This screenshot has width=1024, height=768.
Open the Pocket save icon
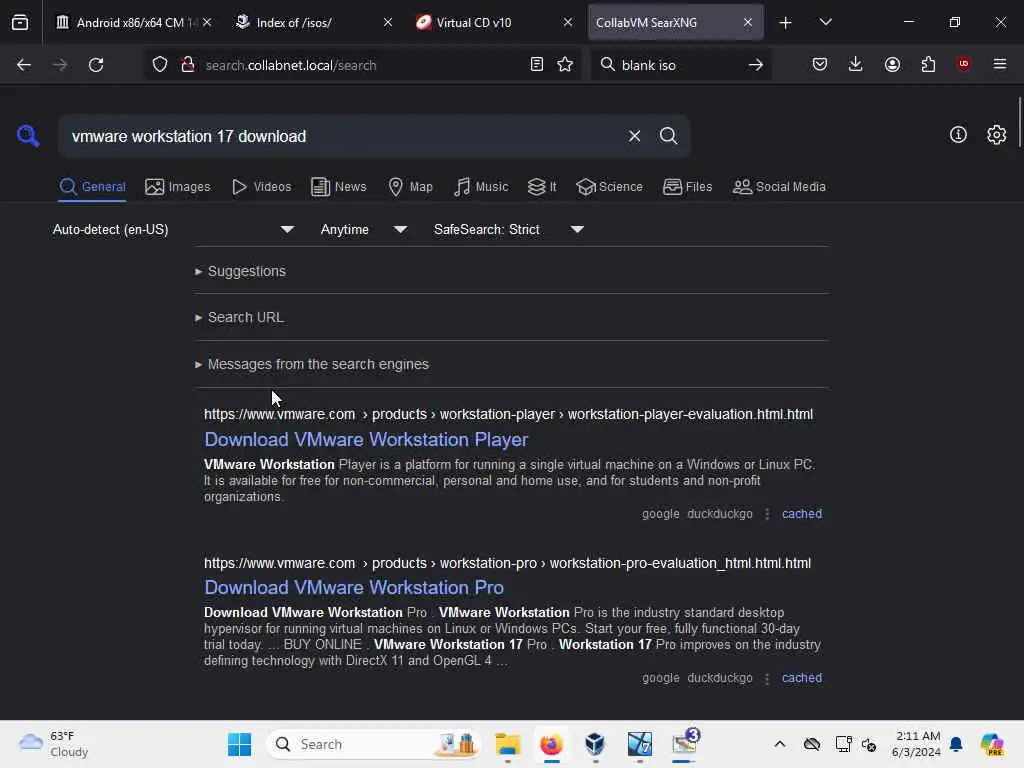click(x=820, y=65)
